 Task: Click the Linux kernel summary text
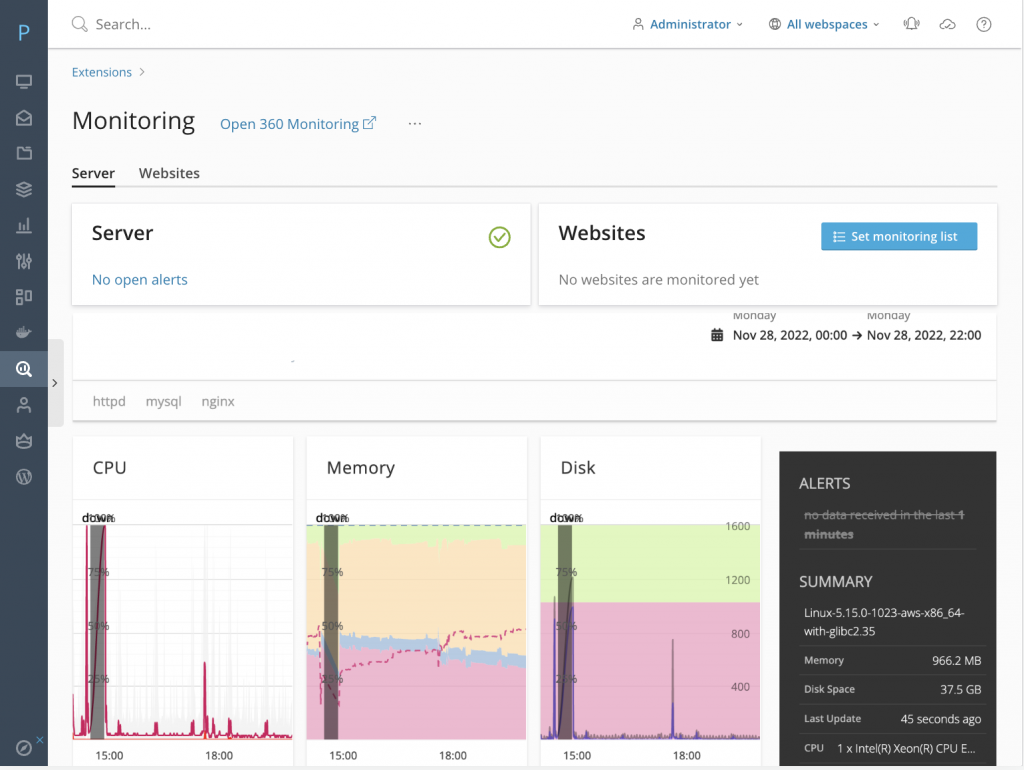click(884, 622)
